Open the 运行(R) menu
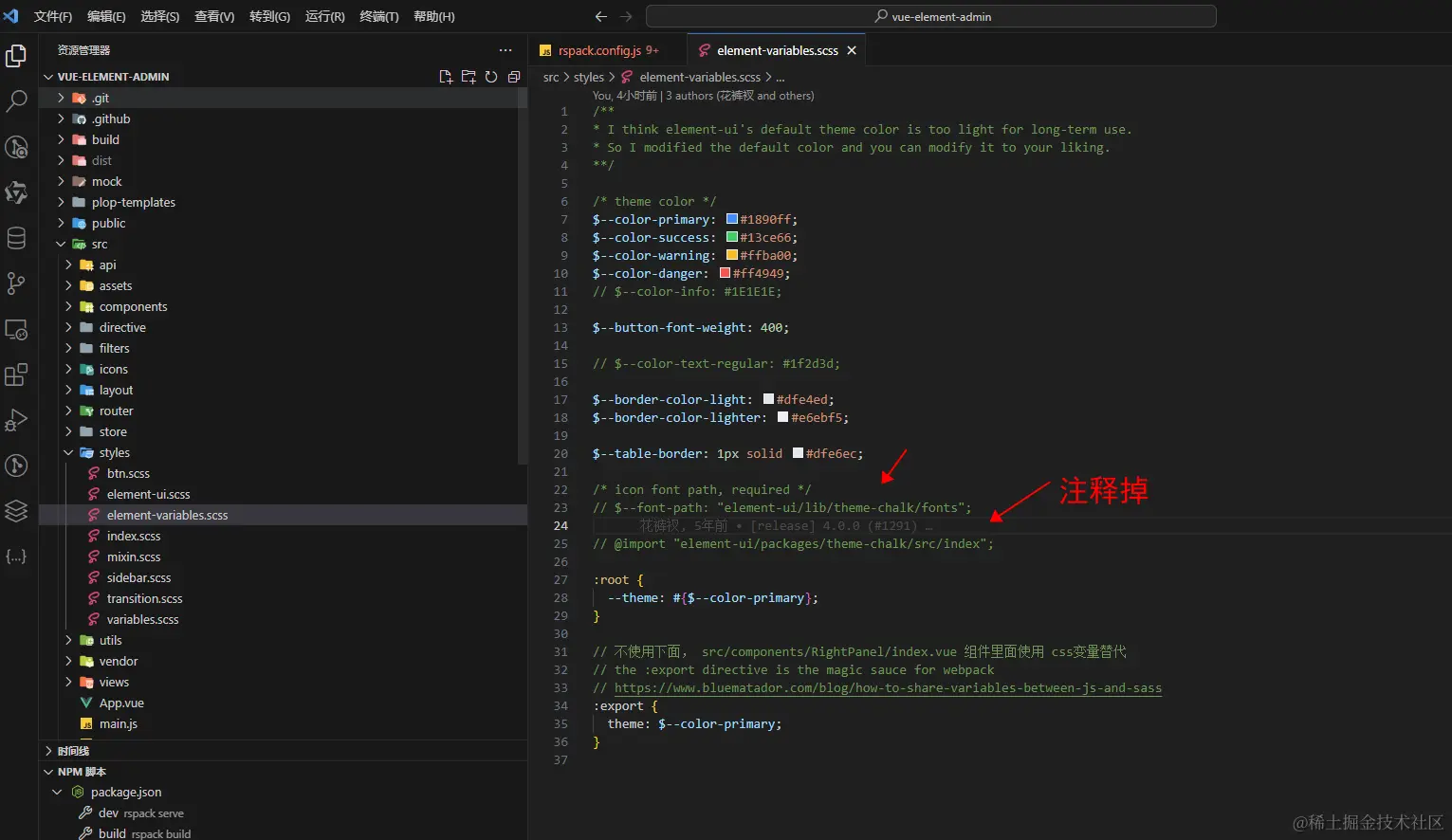Viewport: 1452px width, 840px height. click(325, 16)
